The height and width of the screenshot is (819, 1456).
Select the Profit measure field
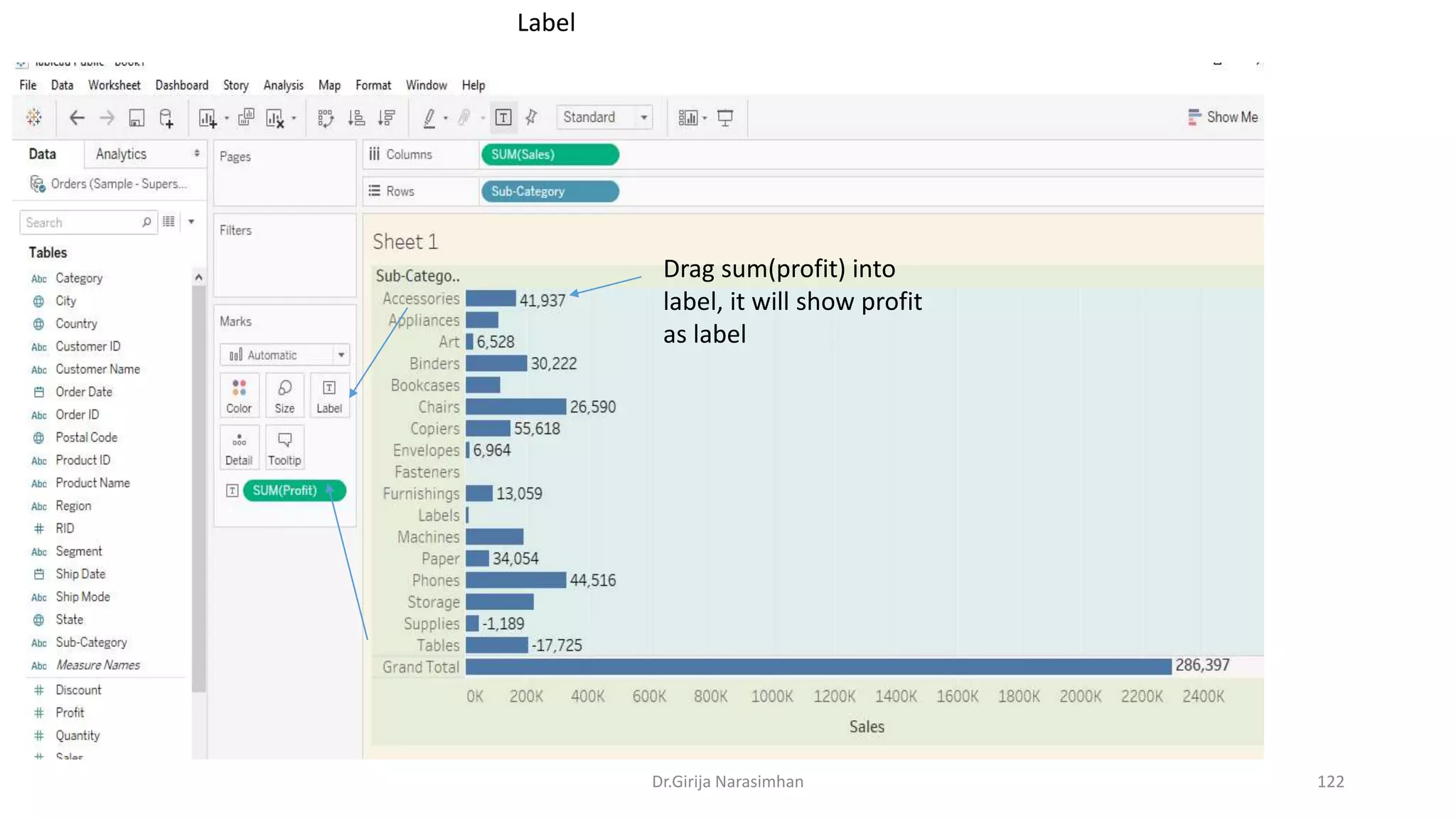tap(70, 713)
